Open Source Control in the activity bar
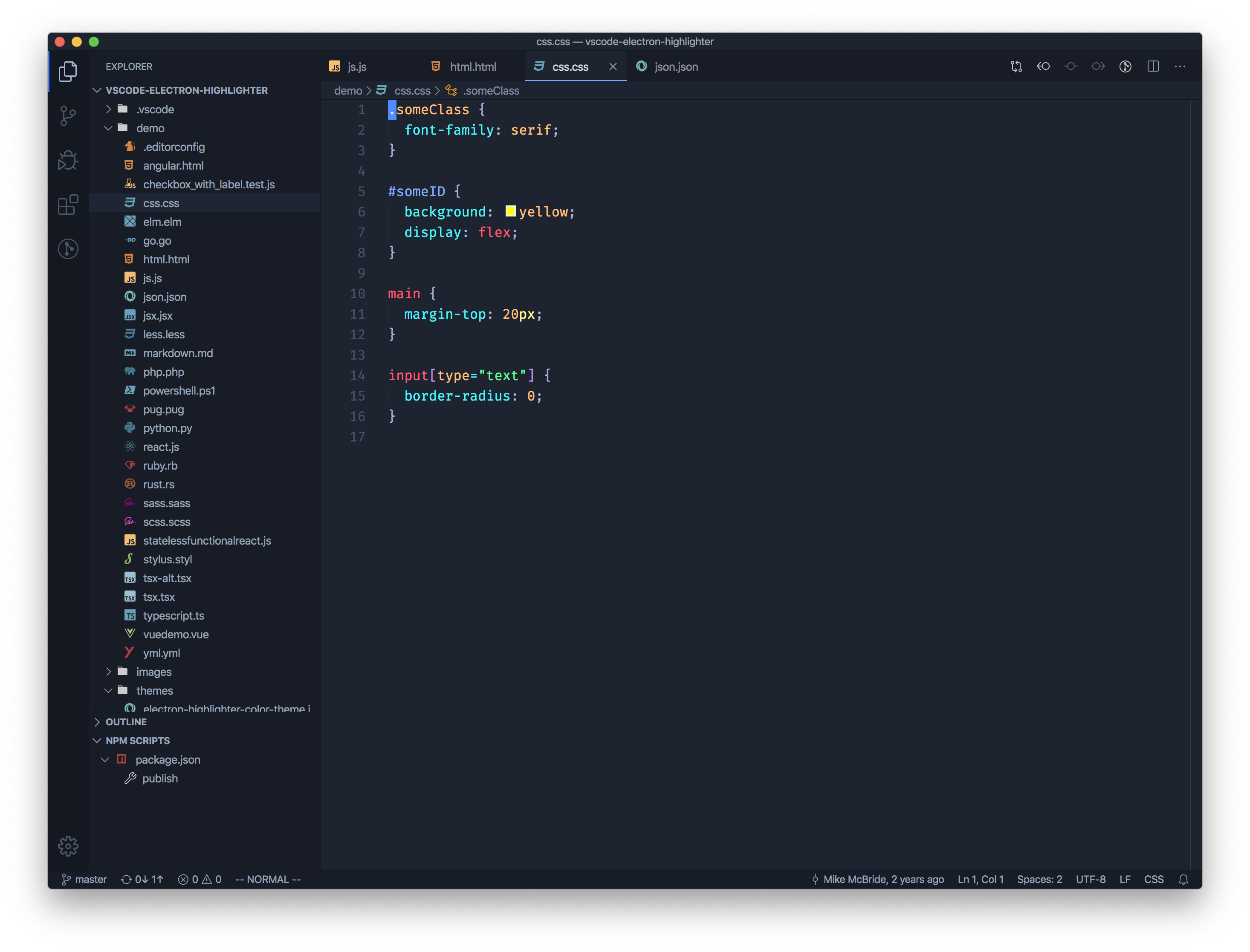 68,115
